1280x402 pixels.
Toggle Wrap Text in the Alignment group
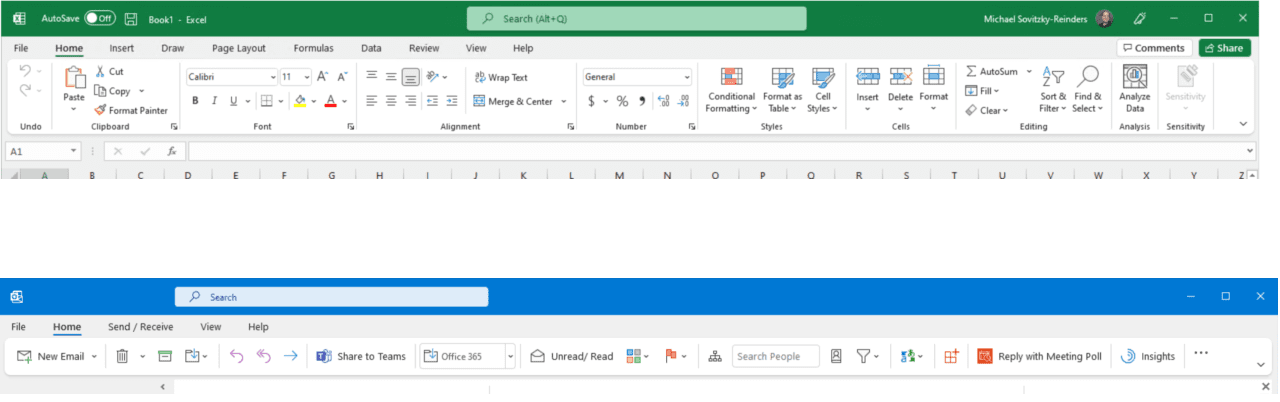click(480, 77)
